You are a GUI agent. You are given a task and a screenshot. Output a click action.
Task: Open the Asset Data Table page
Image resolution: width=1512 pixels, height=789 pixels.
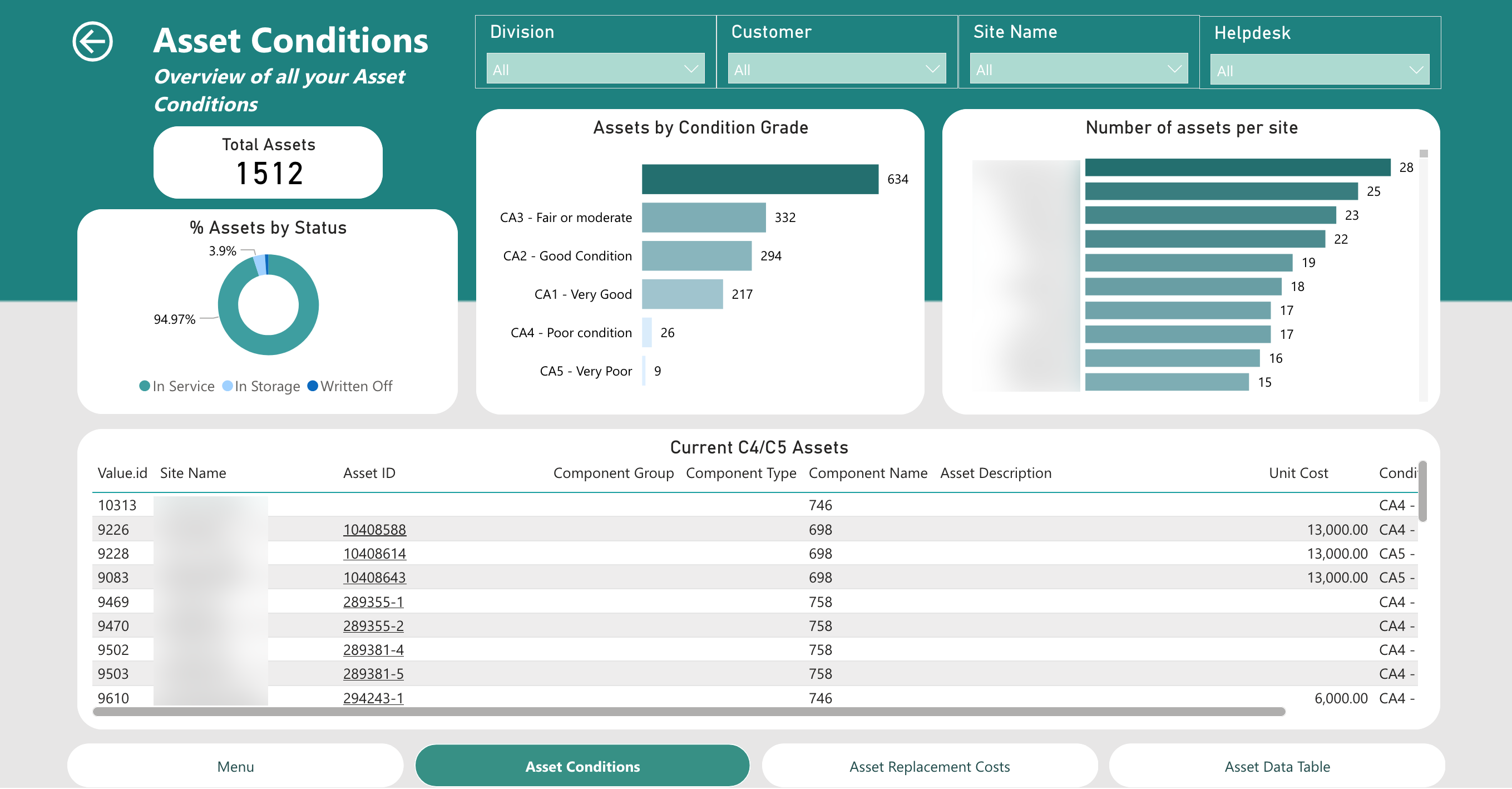pyautogui.click(x=1278, y=766)
